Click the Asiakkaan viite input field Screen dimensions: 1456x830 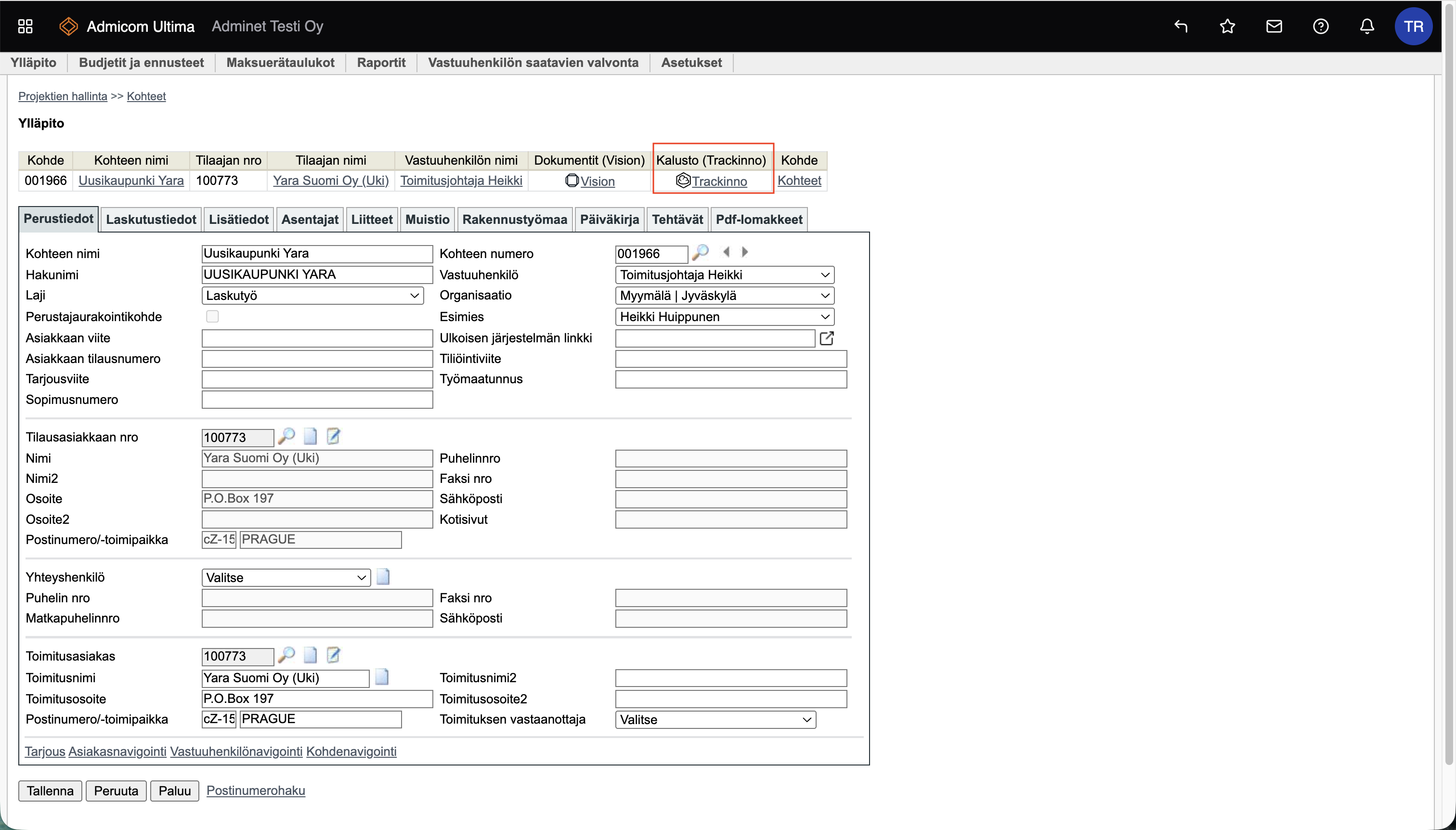(317, 338)
